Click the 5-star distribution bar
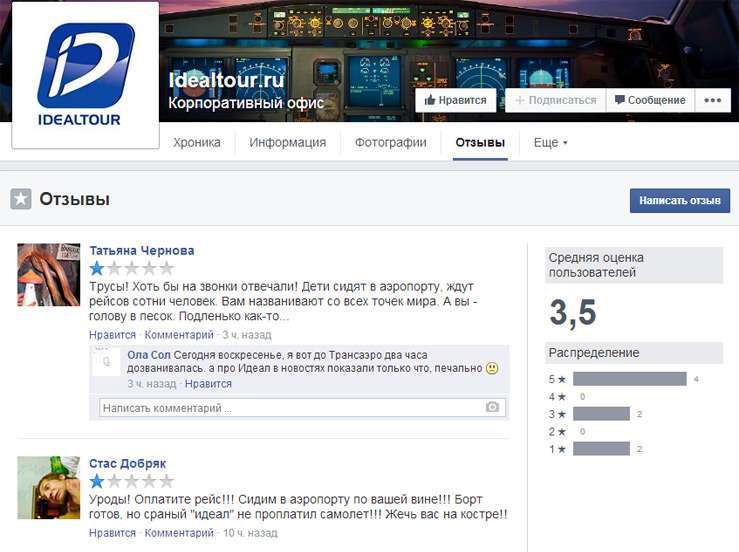The width and height of the screenshot is (739, 552). [x=630, y=379]
